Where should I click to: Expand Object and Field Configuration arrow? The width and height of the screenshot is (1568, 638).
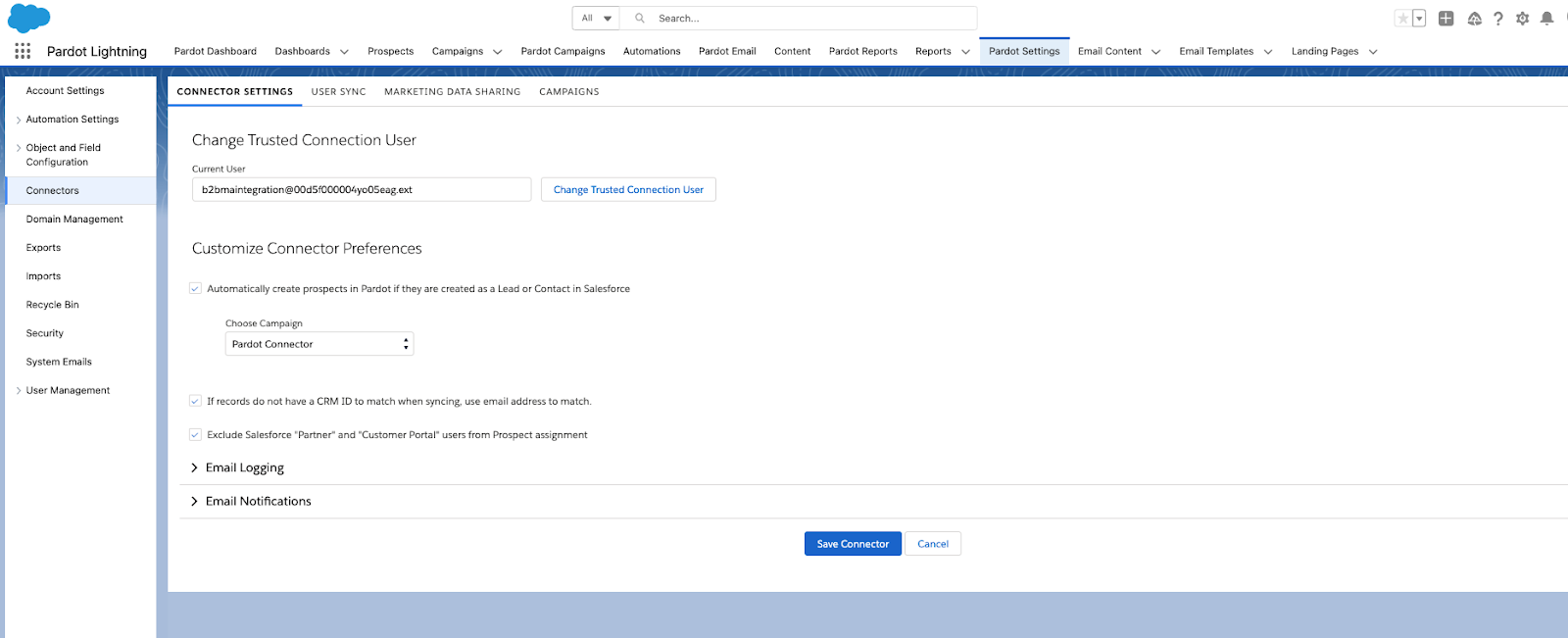click(x=19, y=148)
